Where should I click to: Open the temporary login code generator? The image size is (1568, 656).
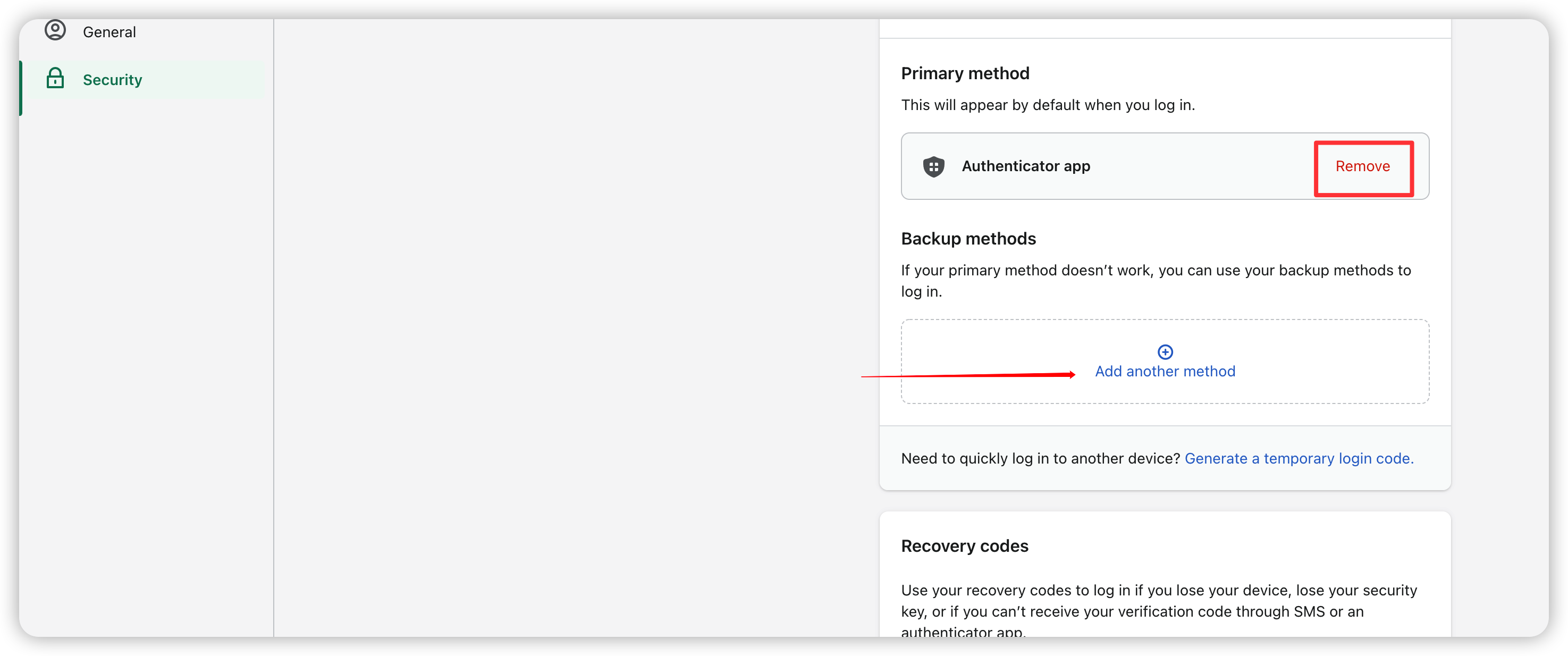pos(1299,458)
